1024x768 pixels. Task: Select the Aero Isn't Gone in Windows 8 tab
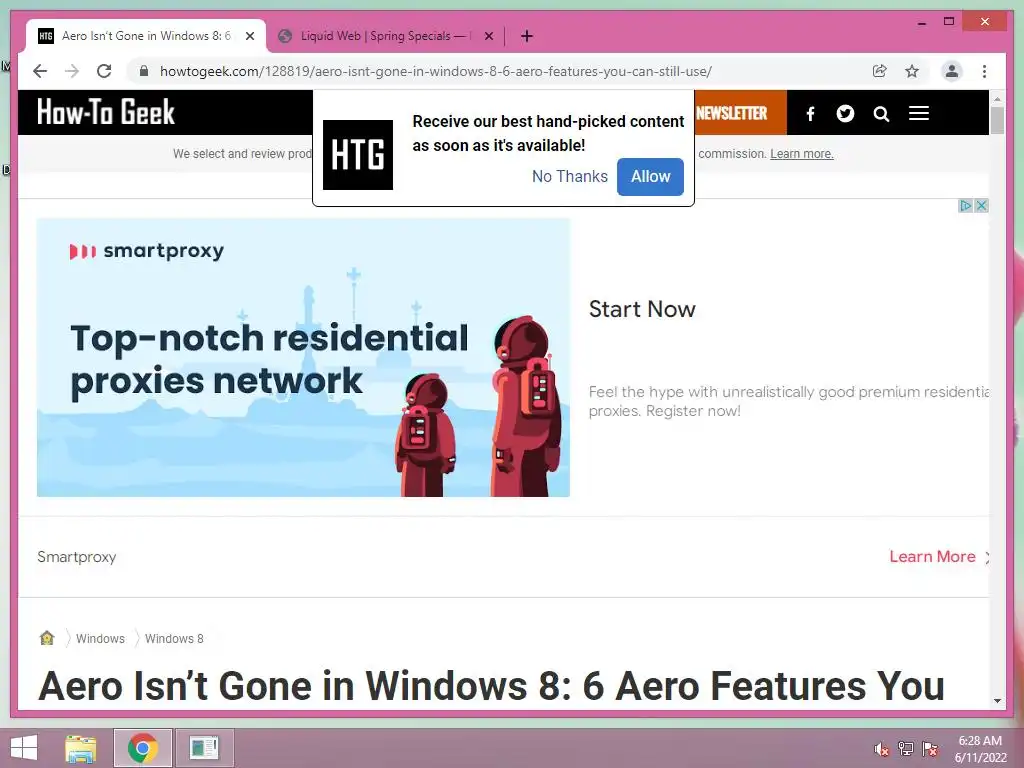(146, 36)
